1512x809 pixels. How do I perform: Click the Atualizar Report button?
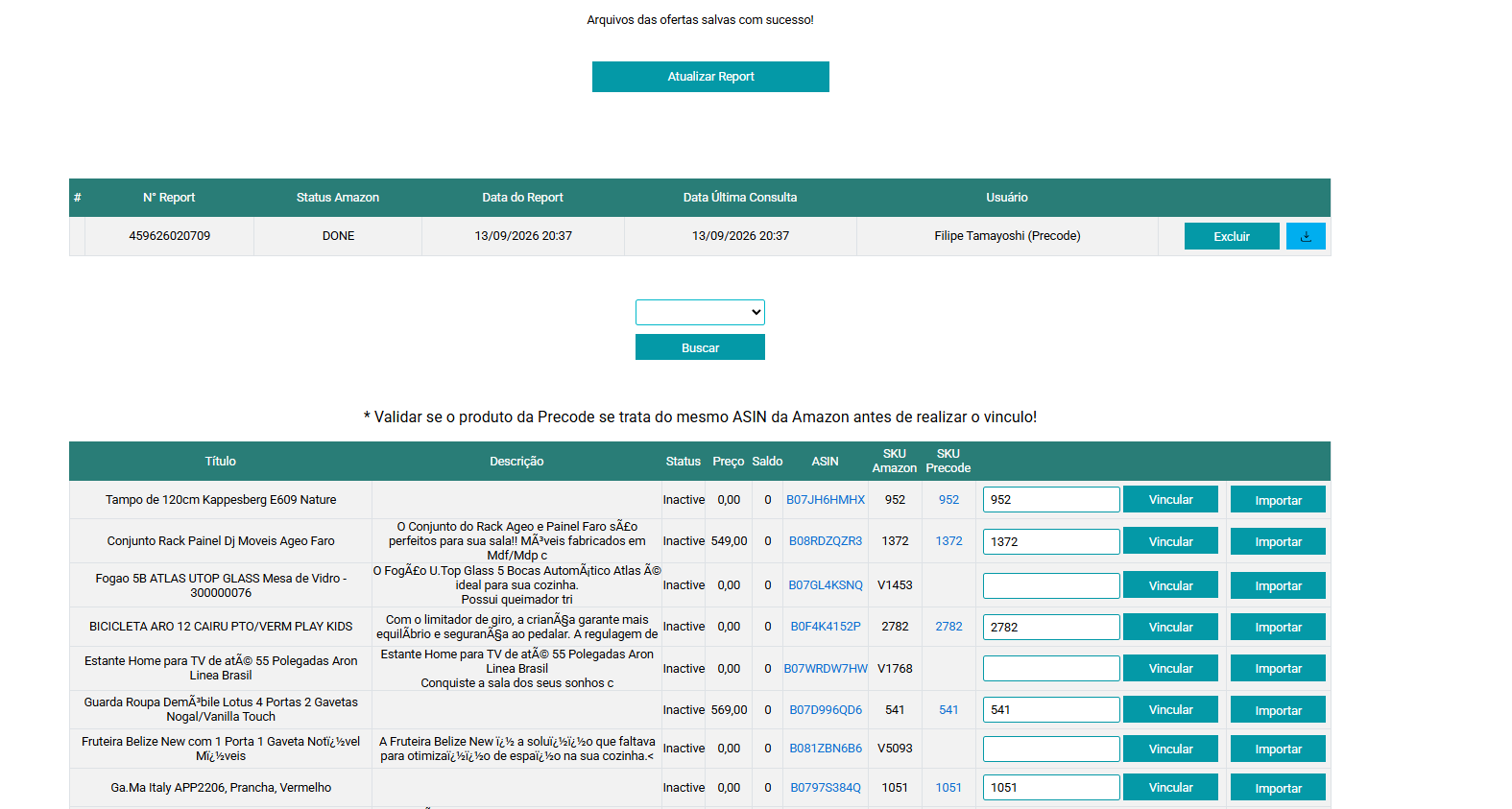710,77
